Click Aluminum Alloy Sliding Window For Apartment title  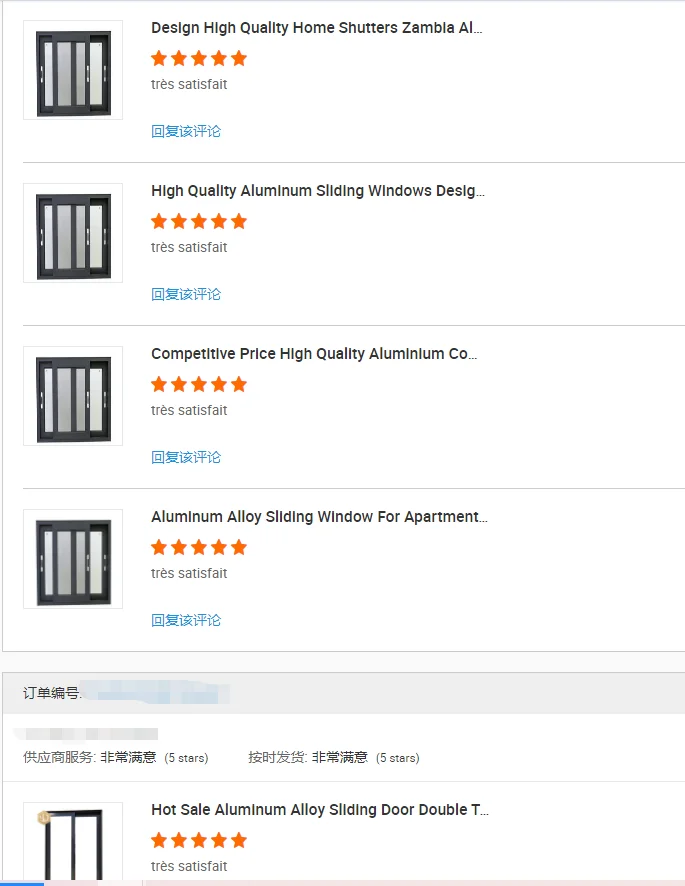point(319,517)
